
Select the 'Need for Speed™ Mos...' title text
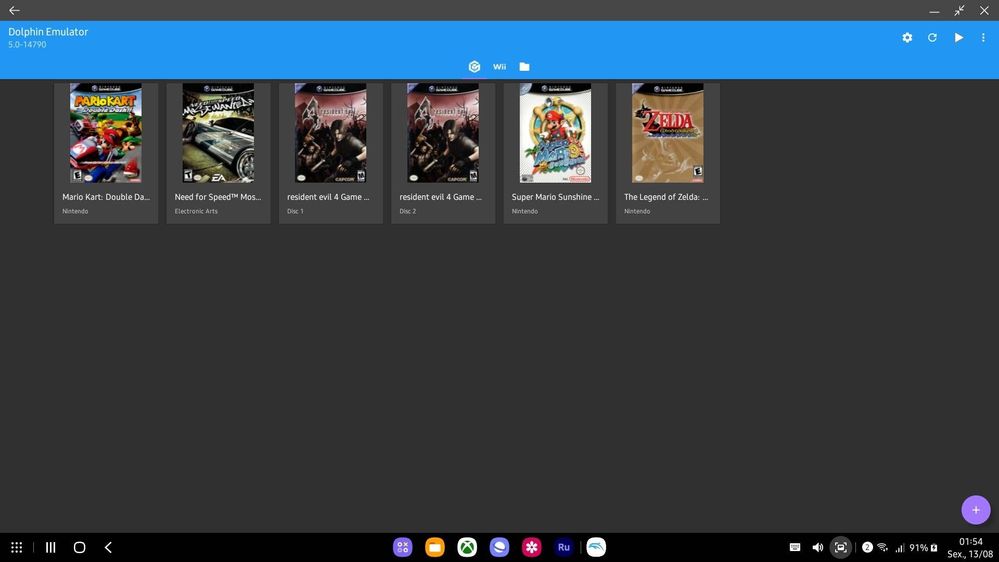pyautogui.click(x=218, y=197)
